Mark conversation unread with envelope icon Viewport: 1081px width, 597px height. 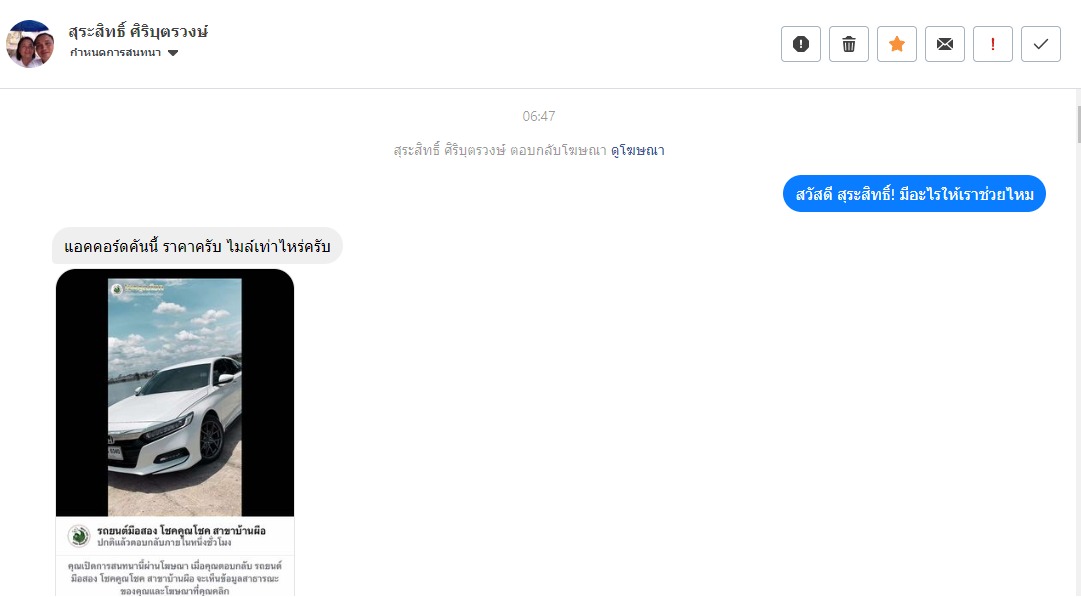(x=944, y=44)
